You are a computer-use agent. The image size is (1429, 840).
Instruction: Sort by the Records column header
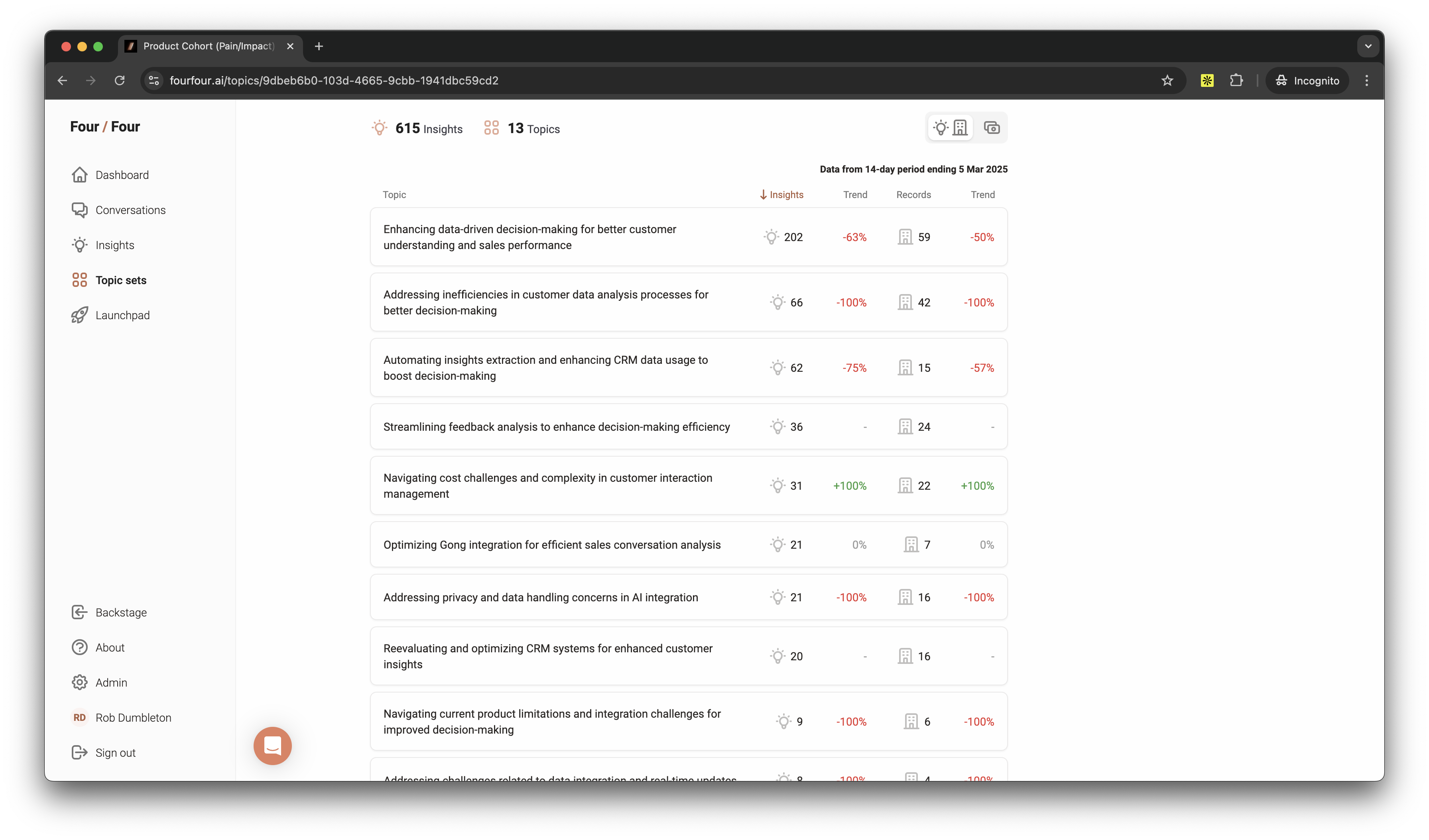point(913,195)
